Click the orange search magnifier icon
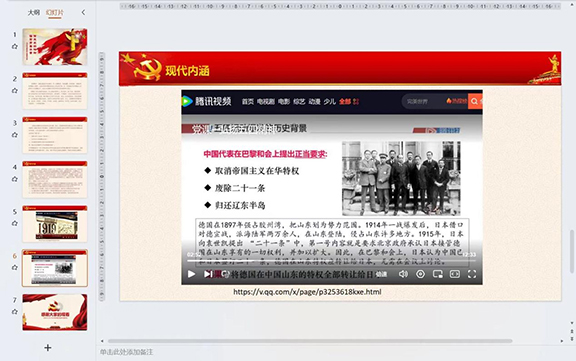Screen dimensions: 576x361 pyautogui.click(x=474, y=101)
